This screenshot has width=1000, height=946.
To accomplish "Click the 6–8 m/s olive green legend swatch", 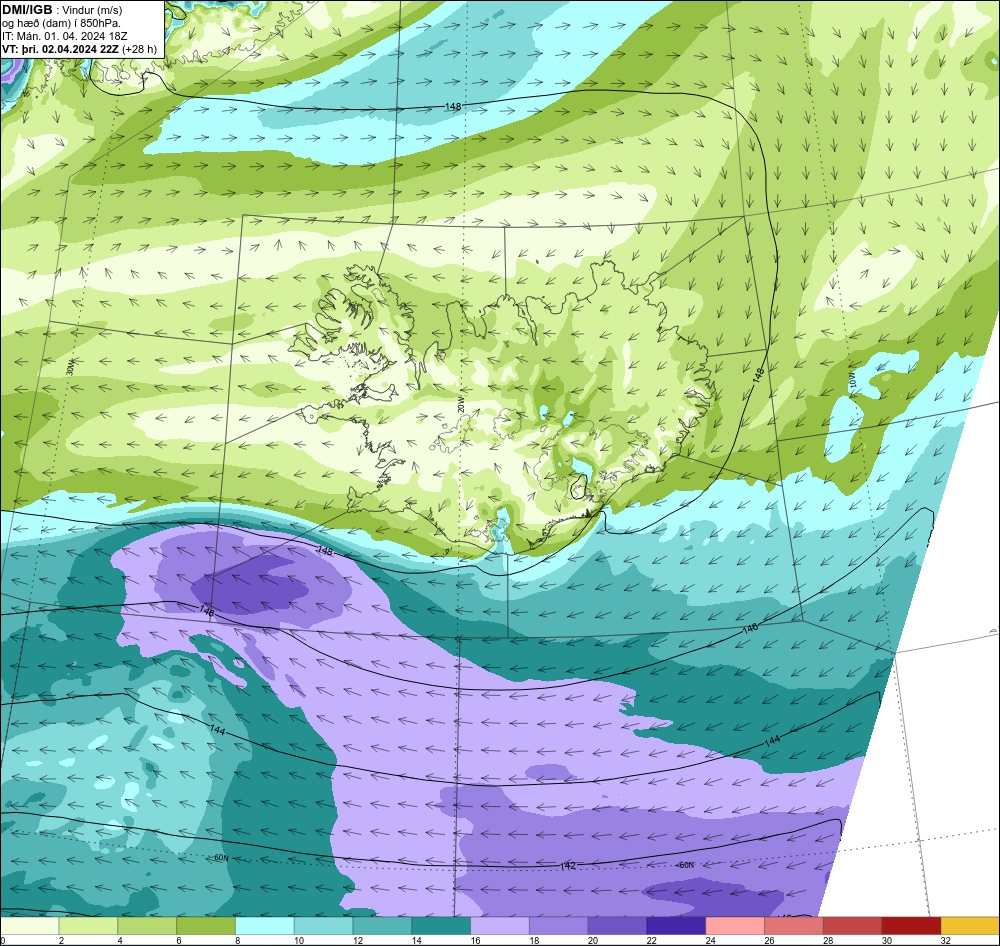I will click(206, 926).
